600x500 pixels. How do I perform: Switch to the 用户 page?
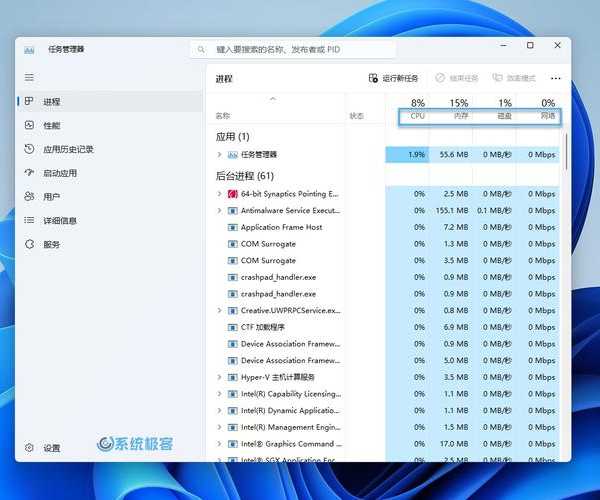[110, 197]
